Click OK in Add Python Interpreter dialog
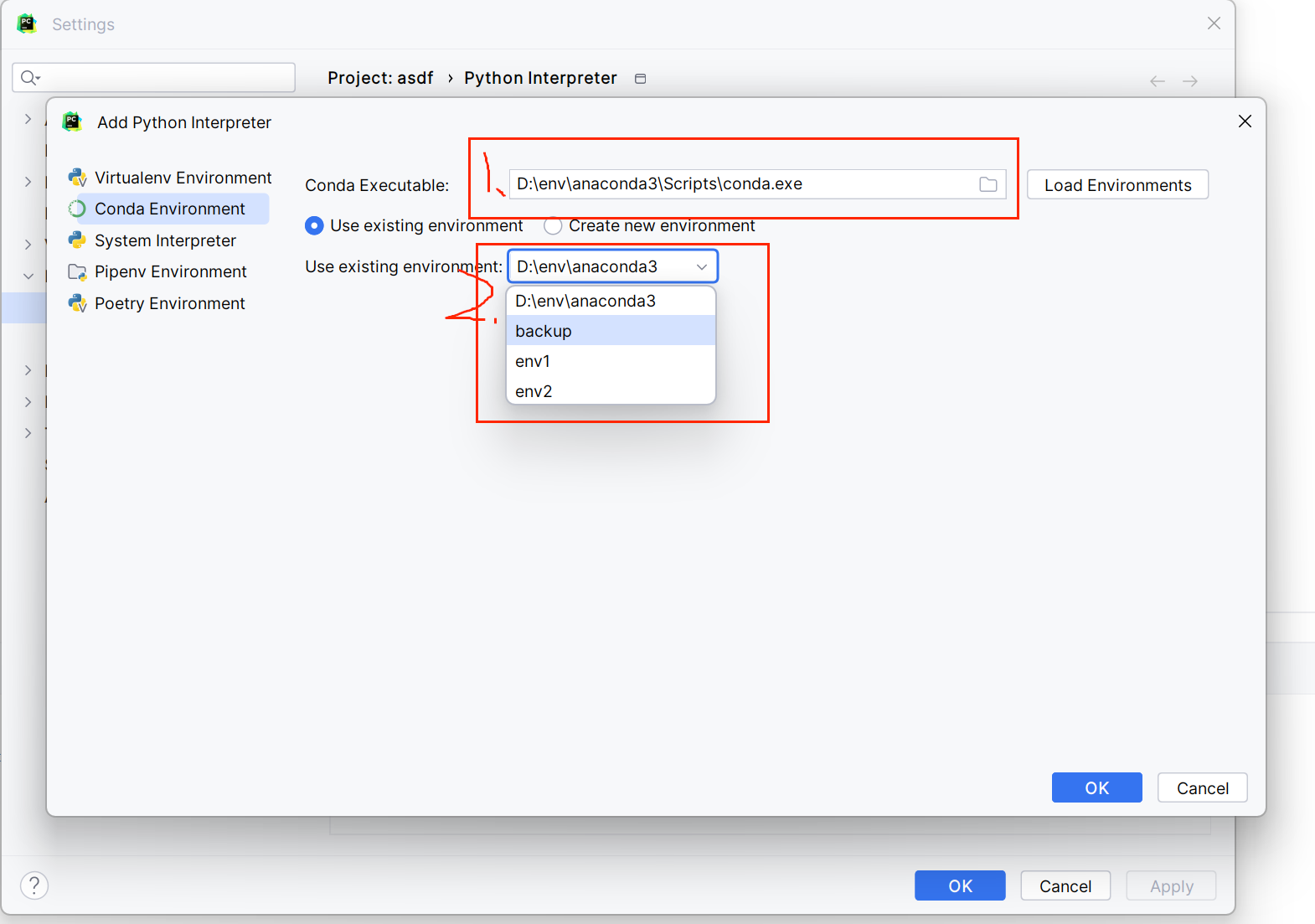 pyautogui.click(x=1097, y=787)
